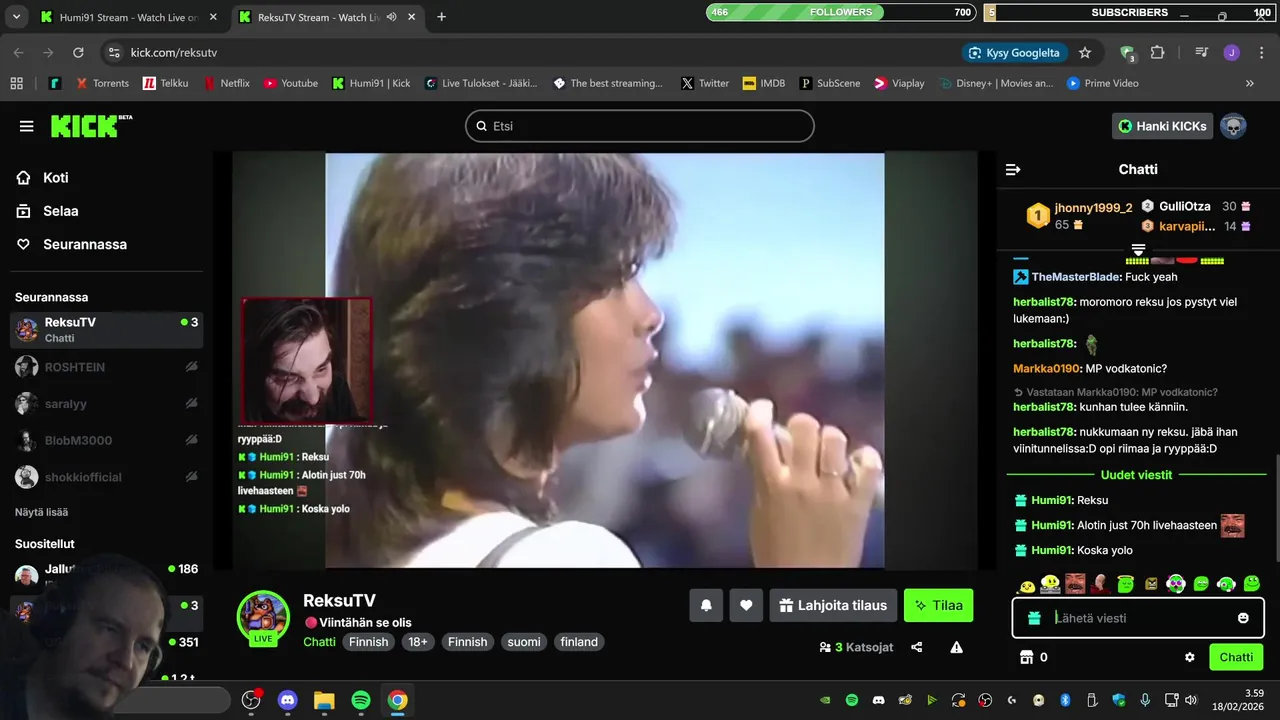
Task: Click the Finnish tag next to Chatti
Action: (x=368, y=642)
